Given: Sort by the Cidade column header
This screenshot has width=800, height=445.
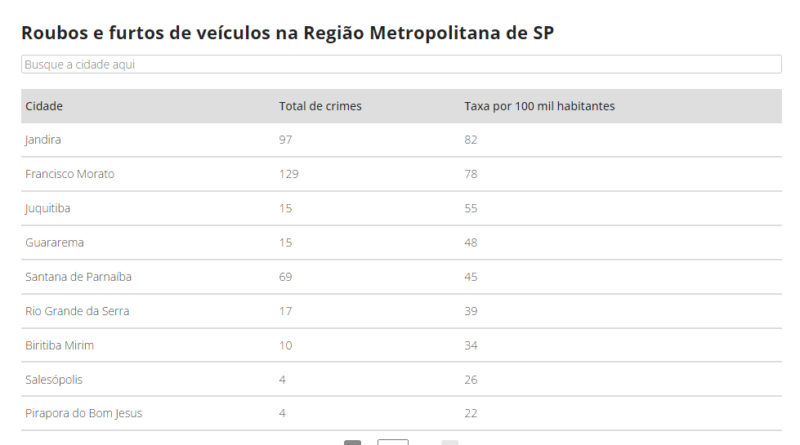Looking at the screenshot, I should (x=44, y=106).
